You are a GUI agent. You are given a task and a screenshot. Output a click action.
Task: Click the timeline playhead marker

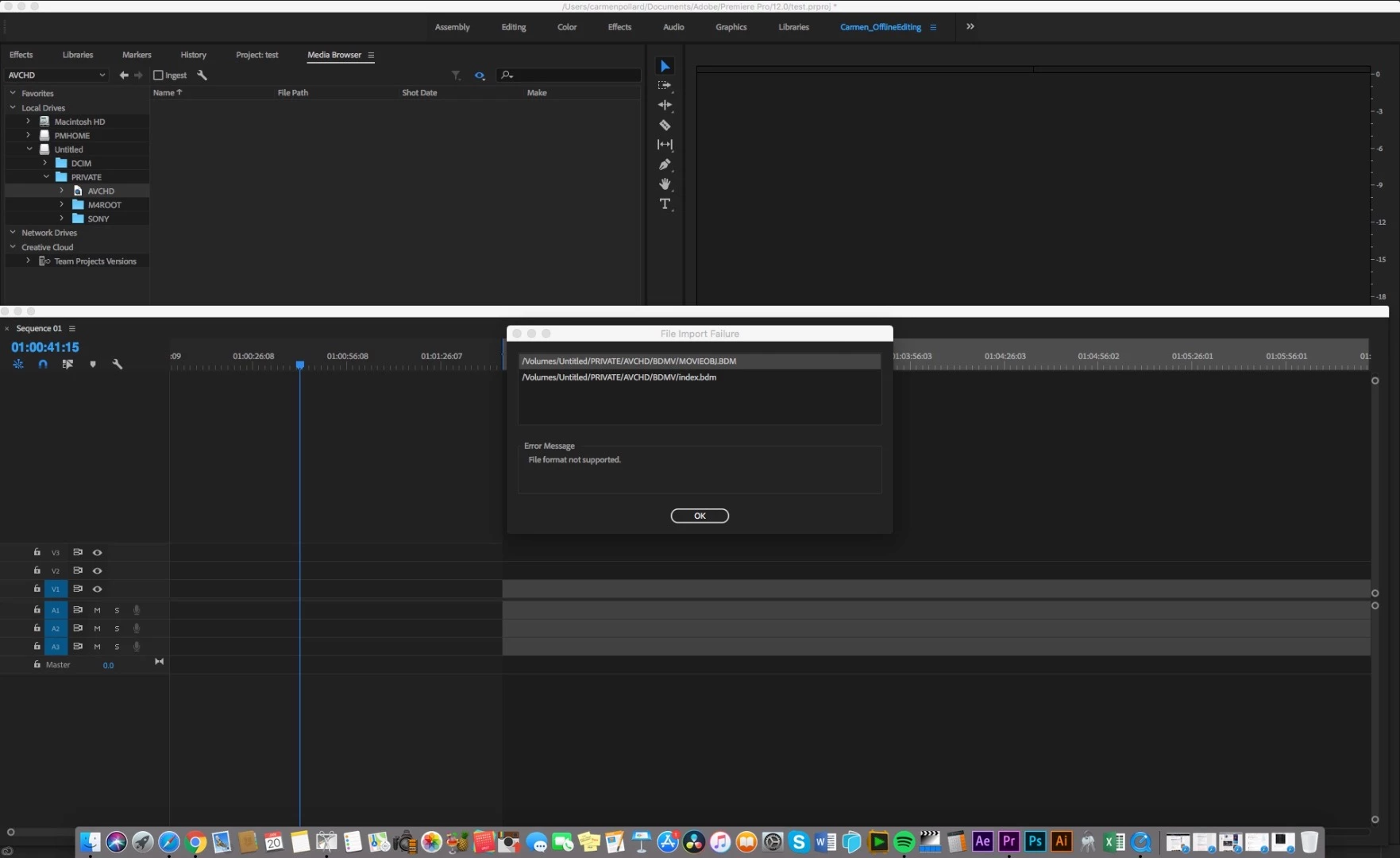[299, 365]
